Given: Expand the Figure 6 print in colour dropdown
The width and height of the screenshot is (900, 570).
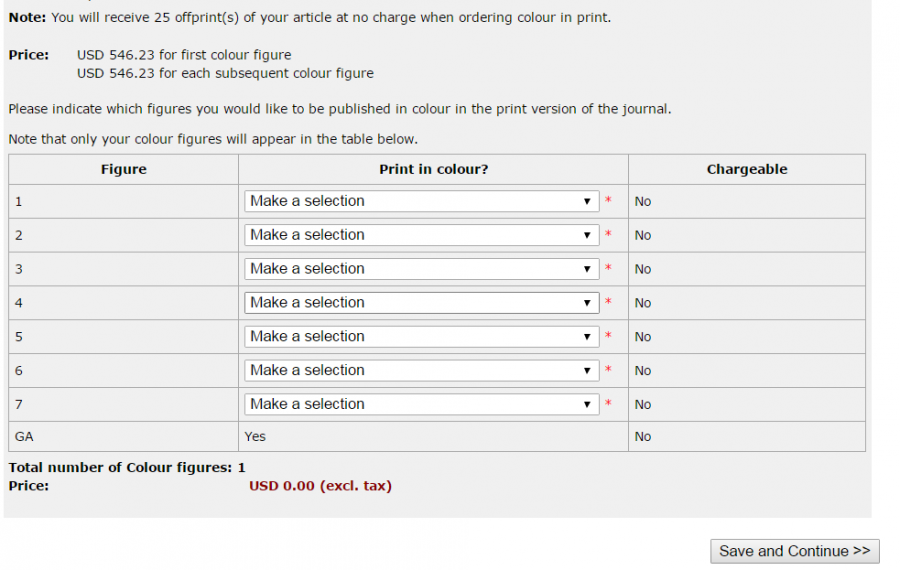Looking at the screenshot, I should tap(421, 371).
